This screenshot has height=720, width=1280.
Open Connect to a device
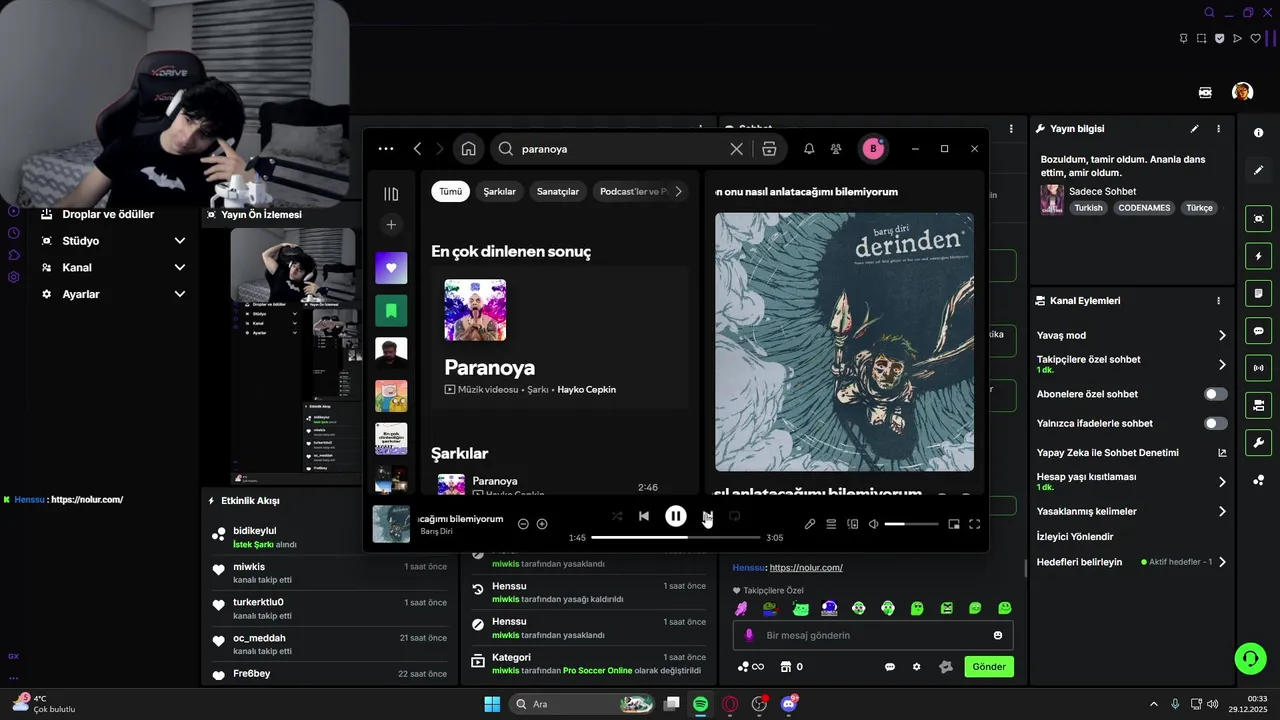853,524
